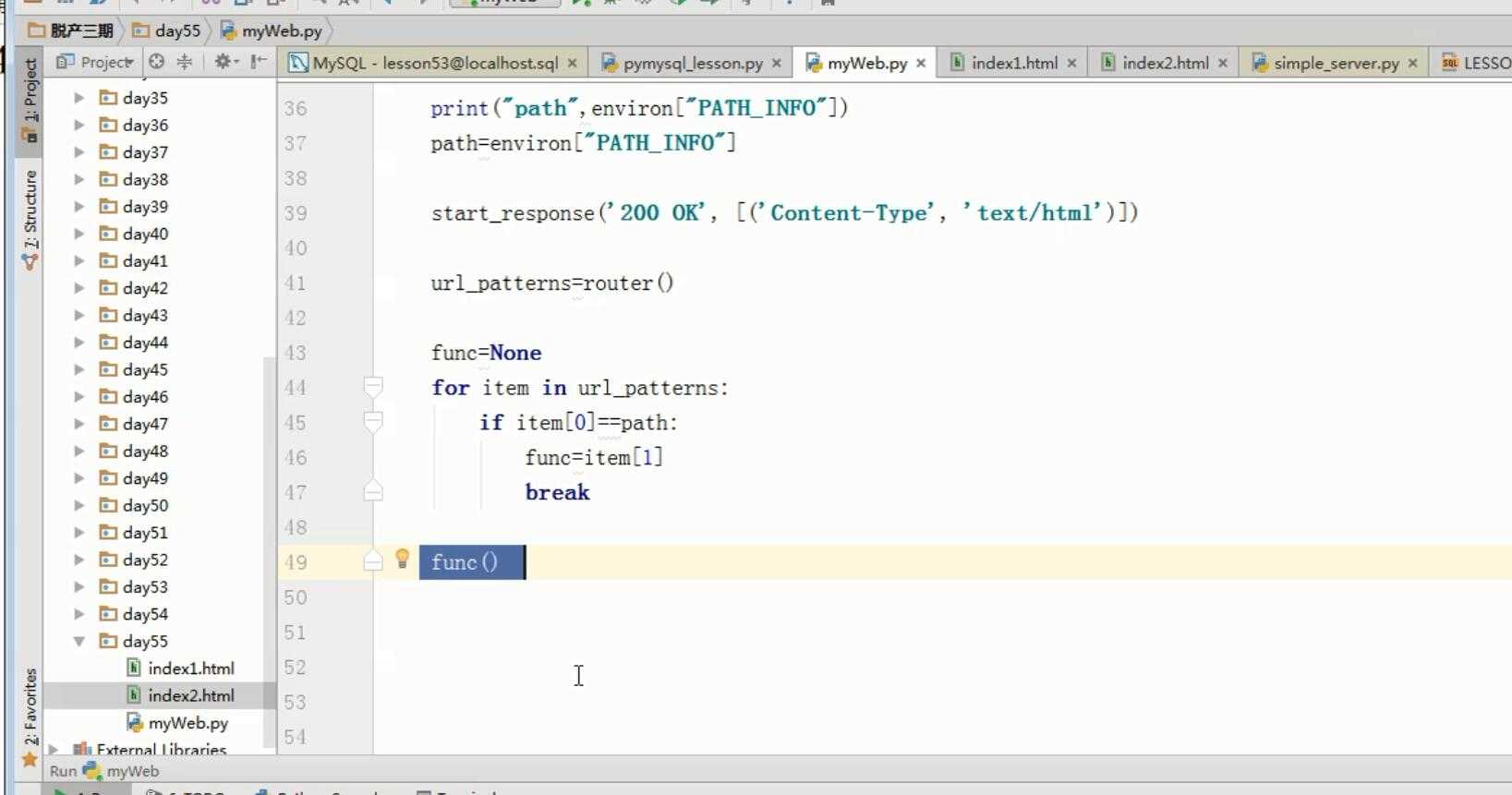The height and width of the screenshot is (795, 1512).
Task: Click the selected func() call on line 49
Action: tap(465, 562)
